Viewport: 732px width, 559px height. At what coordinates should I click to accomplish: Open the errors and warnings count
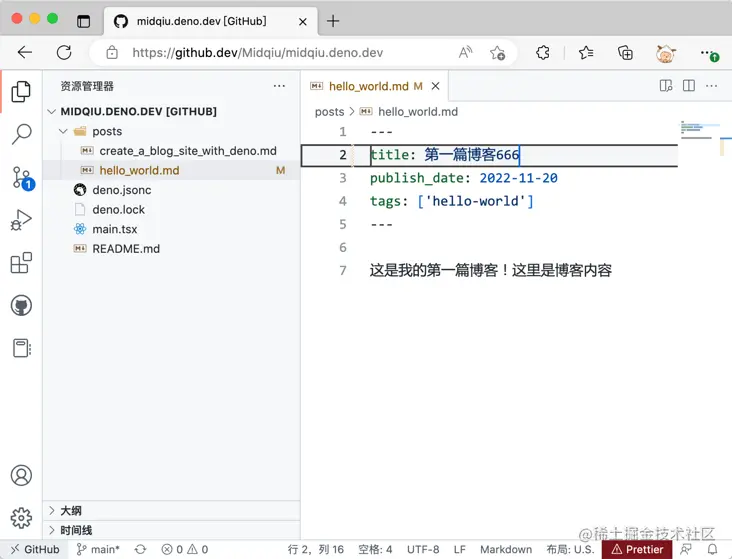tap(185, 550)
